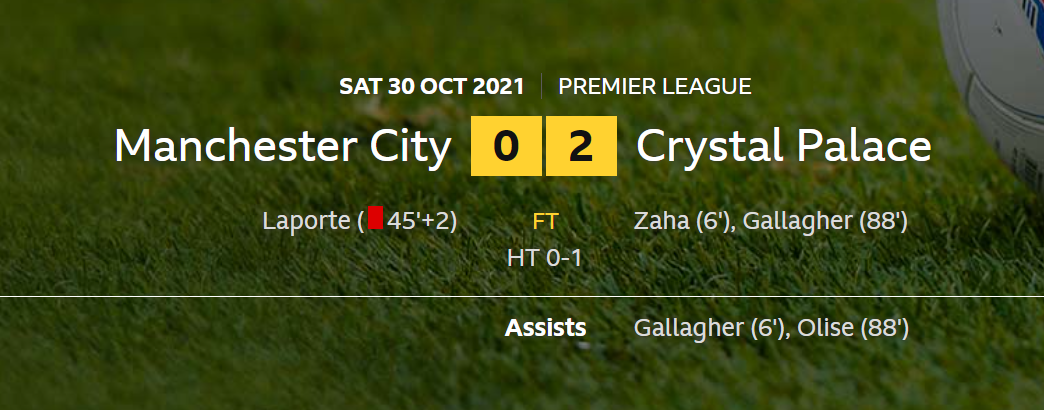The image size is (1044, 410).
Task: Select the Manchester City team name
Action: click(x=283, y=147)
